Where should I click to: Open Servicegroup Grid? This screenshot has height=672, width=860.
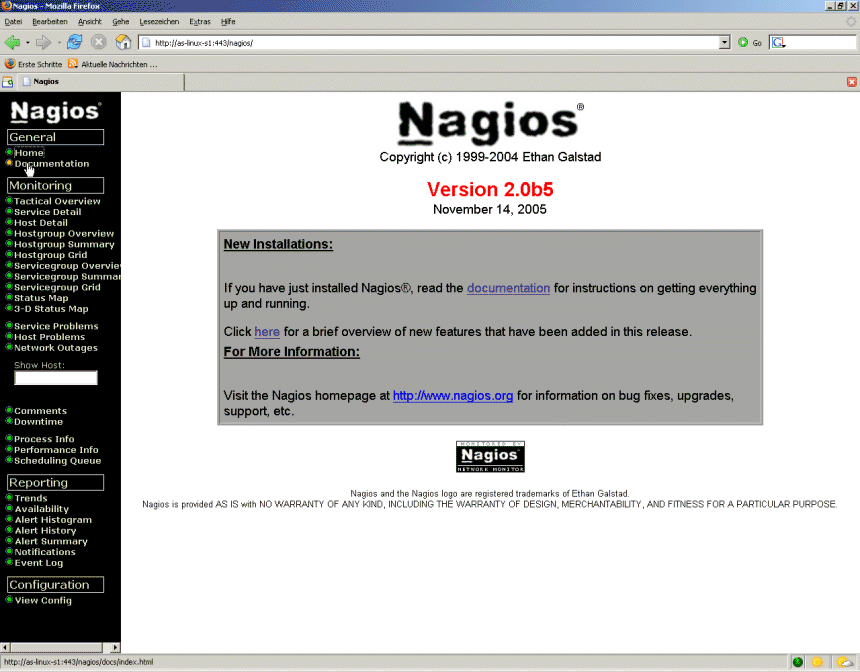point(58,287)
